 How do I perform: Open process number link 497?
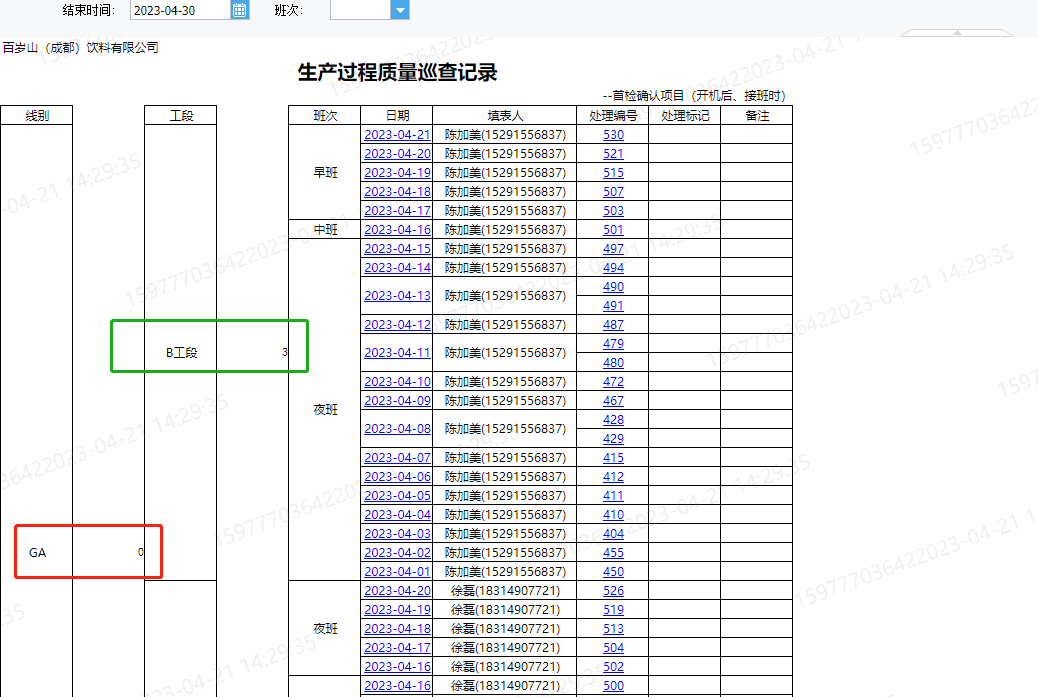click(613, 249)
